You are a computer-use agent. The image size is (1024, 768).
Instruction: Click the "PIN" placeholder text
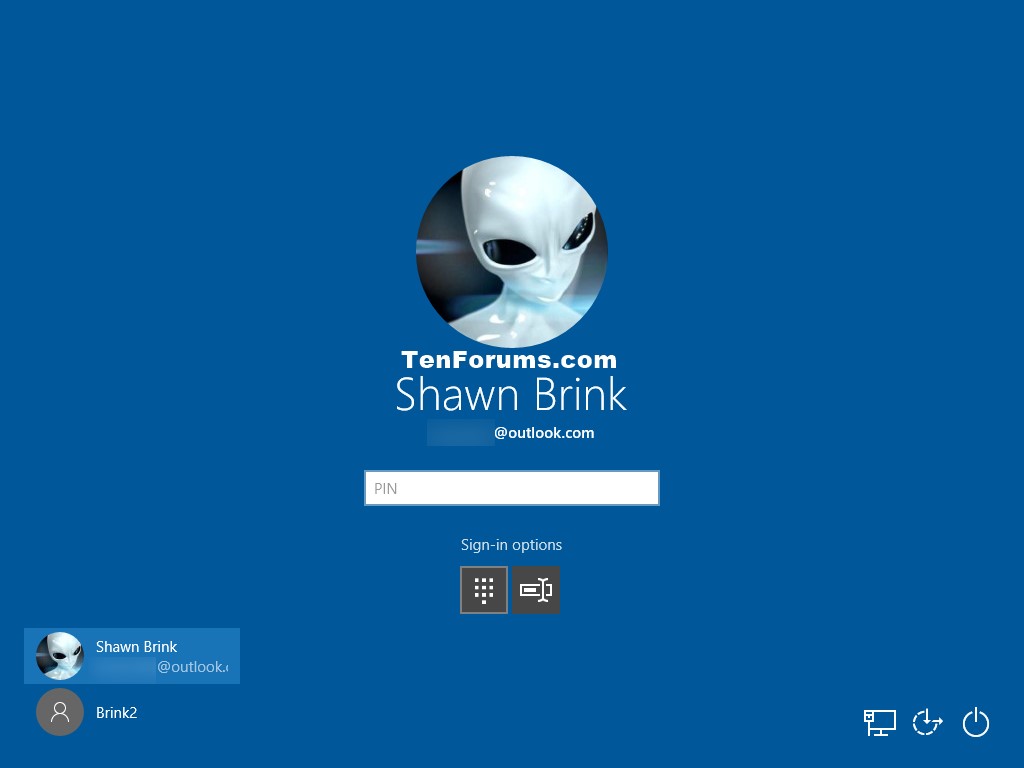pyautogui.click(x=386, y=489)
